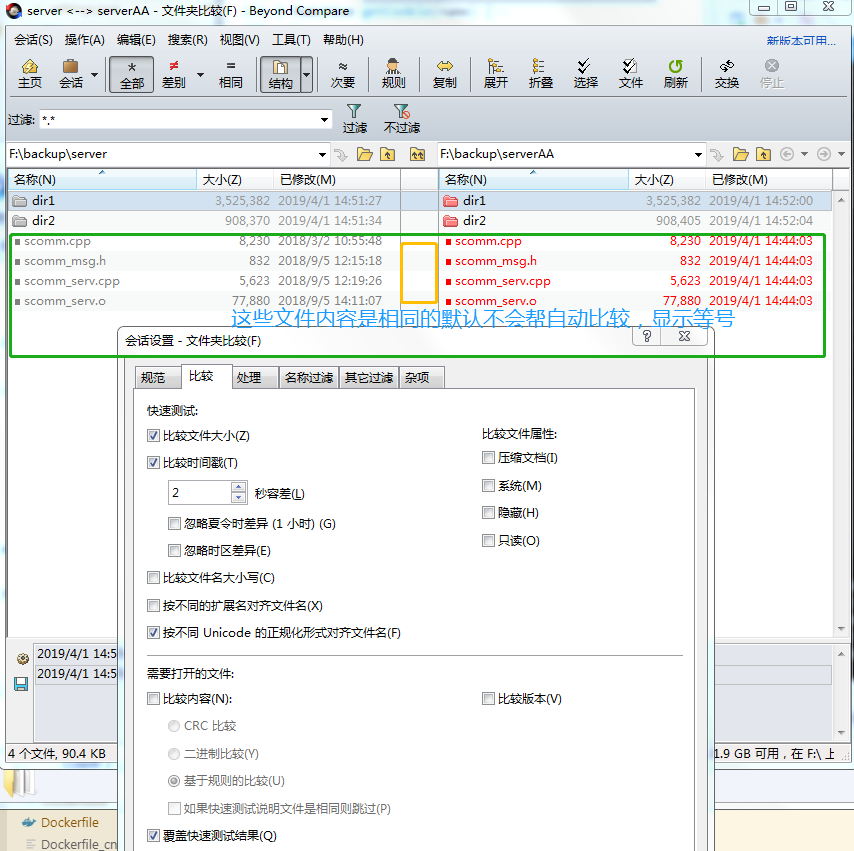Click the 相同 show-same toolbar icon

(230, 74)
